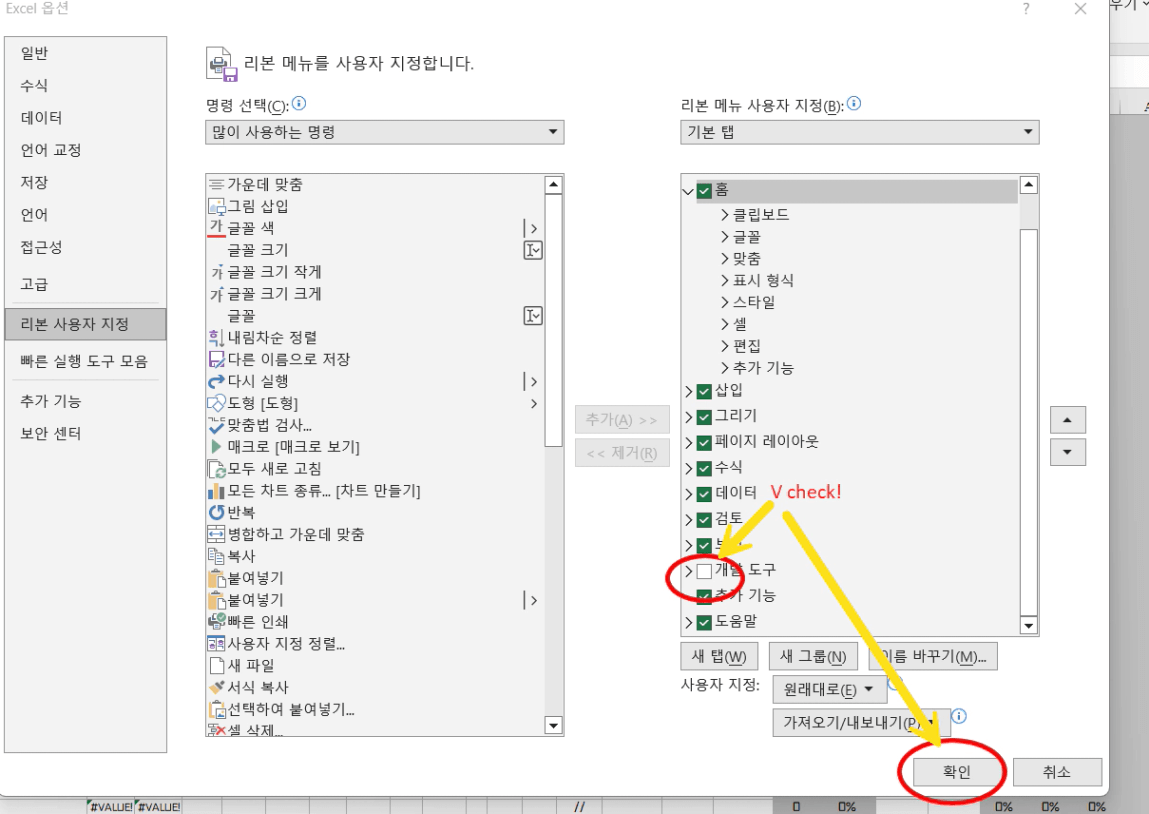Select the 반복 command icon
This screenshot has height=814, width=1149.
click(x=216, y=513)
